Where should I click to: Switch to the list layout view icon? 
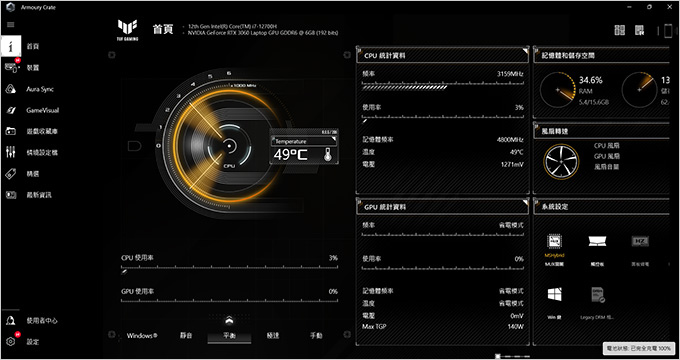coord(640,30)
